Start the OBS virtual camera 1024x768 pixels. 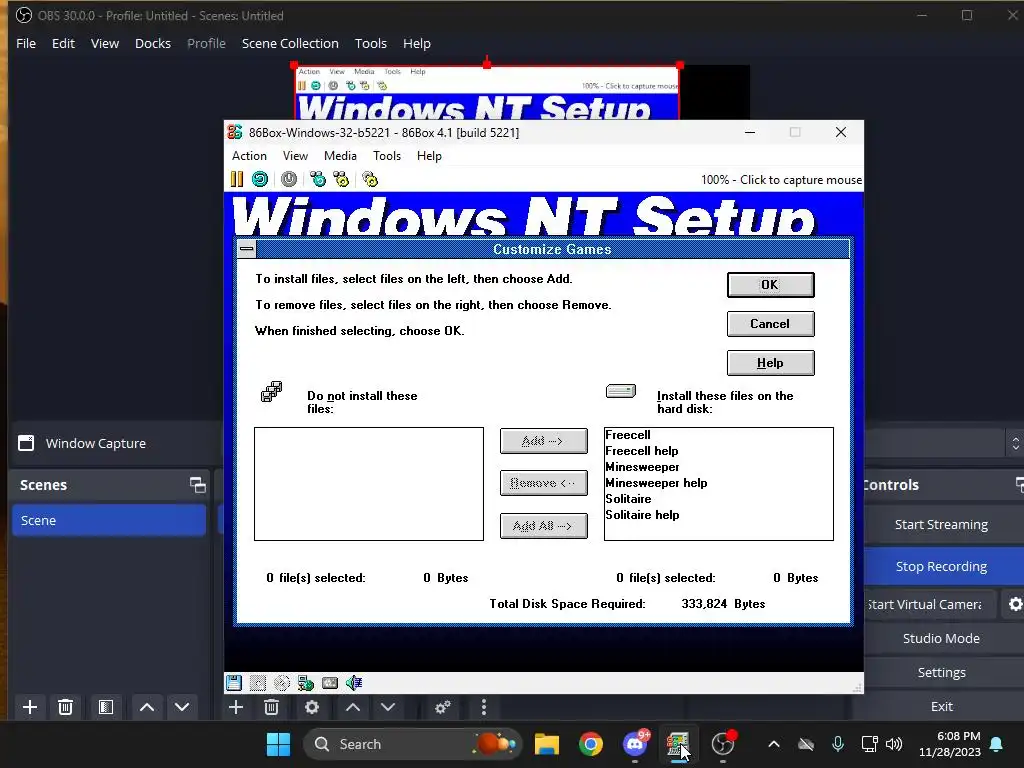[928, 604]
